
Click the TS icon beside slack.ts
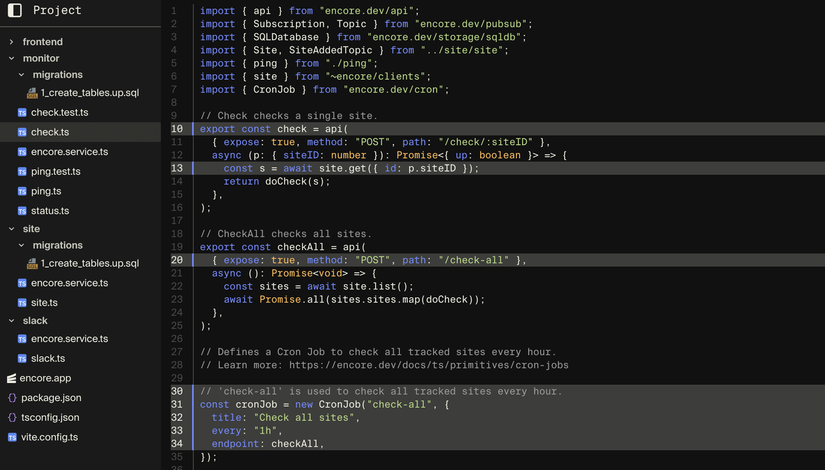(x=22, y=359)
